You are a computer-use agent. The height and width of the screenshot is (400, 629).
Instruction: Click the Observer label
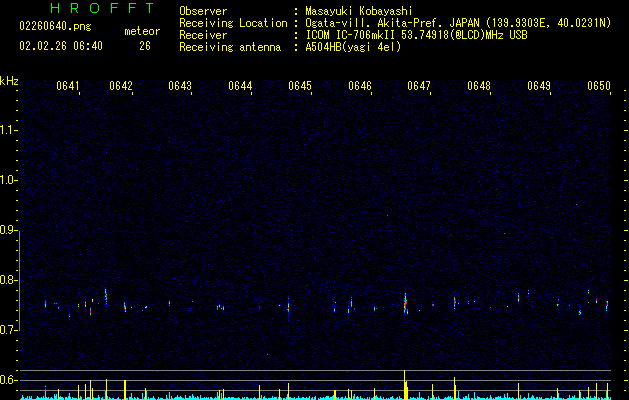[x=203, y=11]
